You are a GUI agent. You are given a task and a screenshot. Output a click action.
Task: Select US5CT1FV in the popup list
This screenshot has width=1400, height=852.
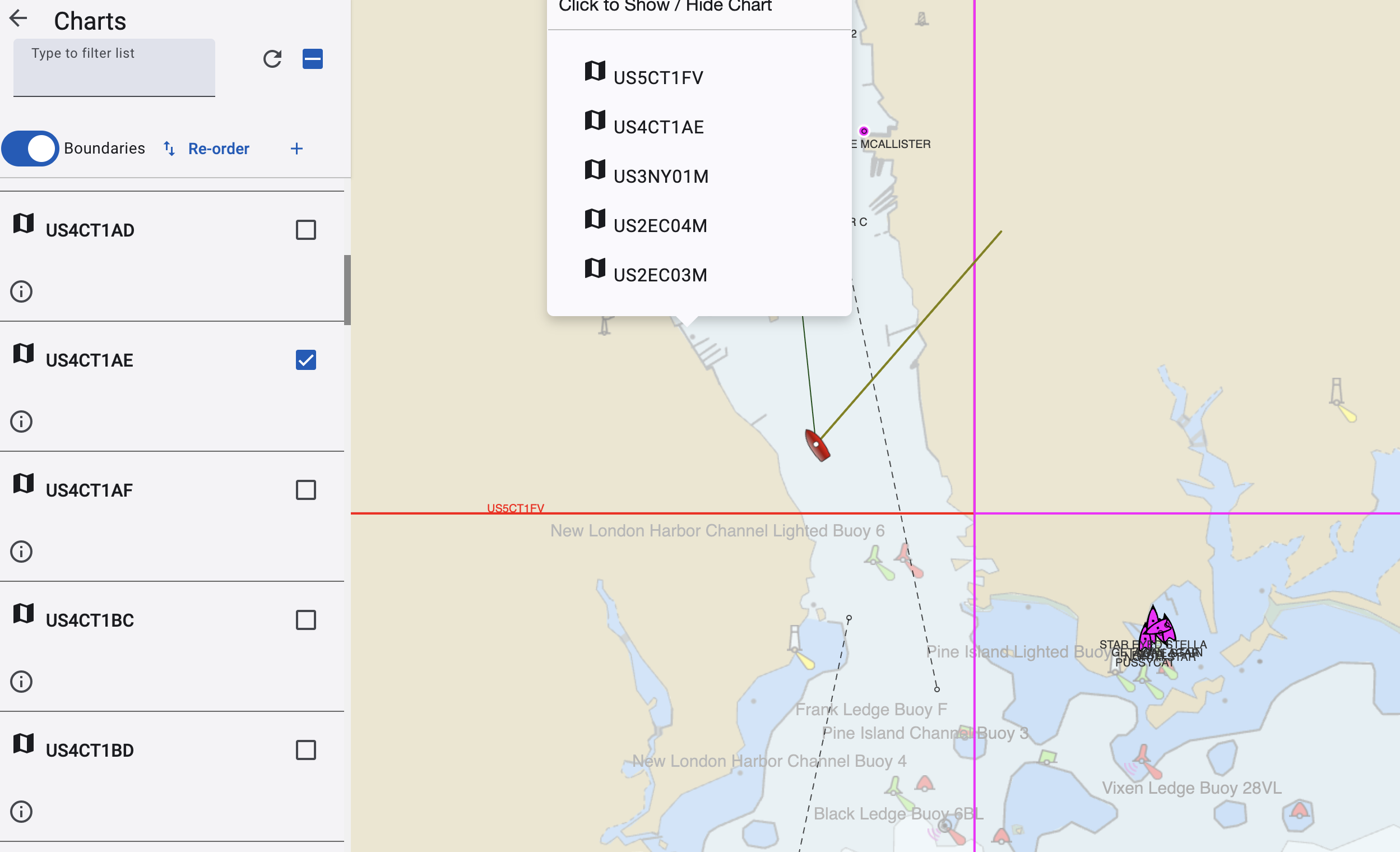tap(658, 77)
